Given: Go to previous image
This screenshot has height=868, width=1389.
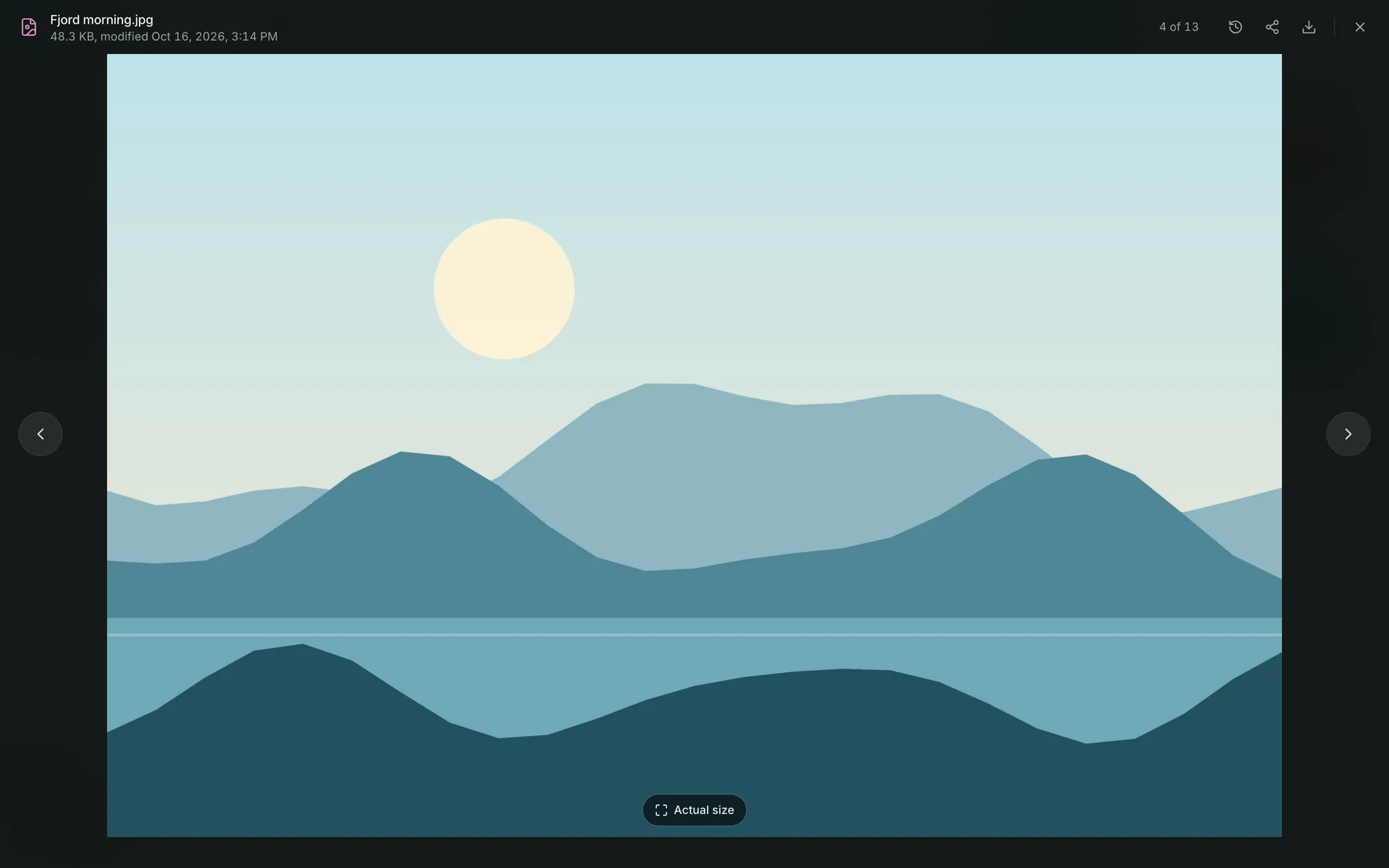Looking at the screenshot, I should pos(40,434).
